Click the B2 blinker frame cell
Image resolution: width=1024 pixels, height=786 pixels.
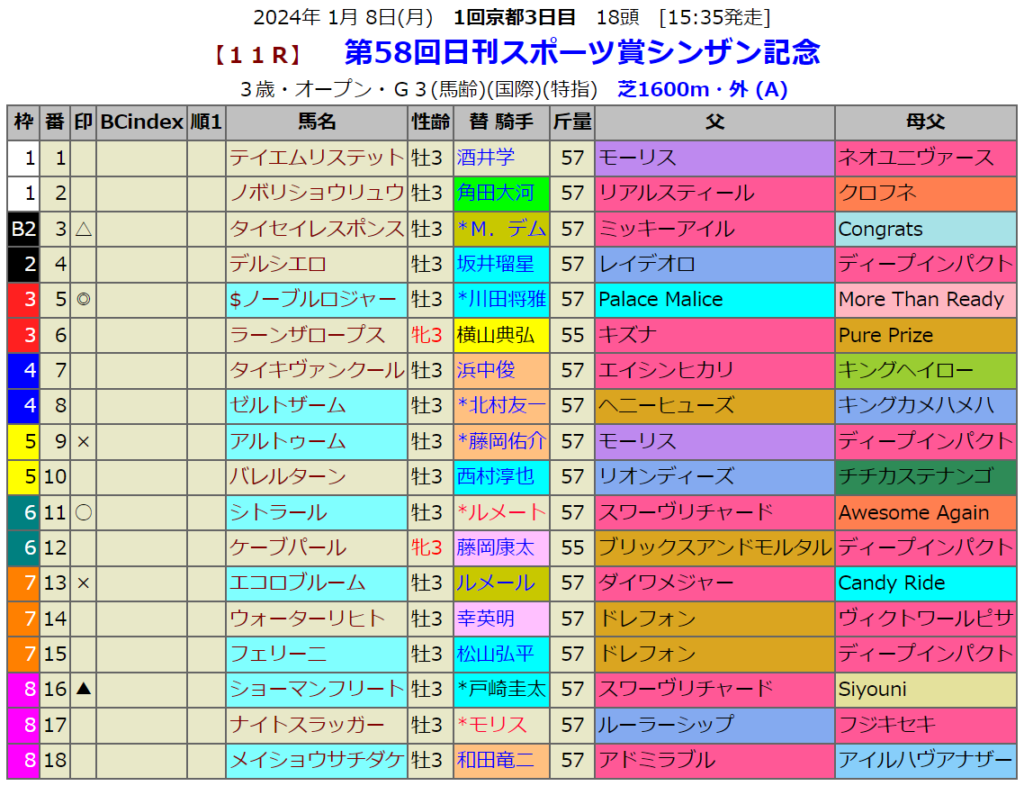click(22, 229)
